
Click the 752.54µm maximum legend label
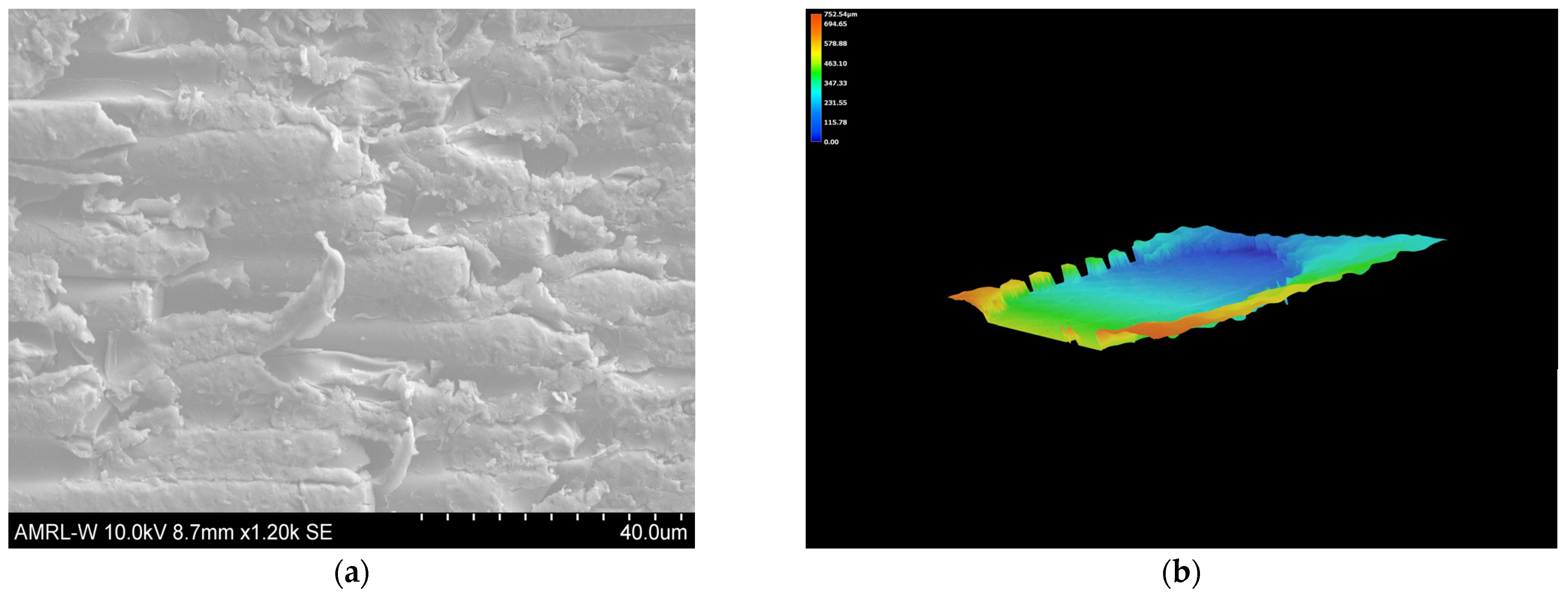[840, 14]
